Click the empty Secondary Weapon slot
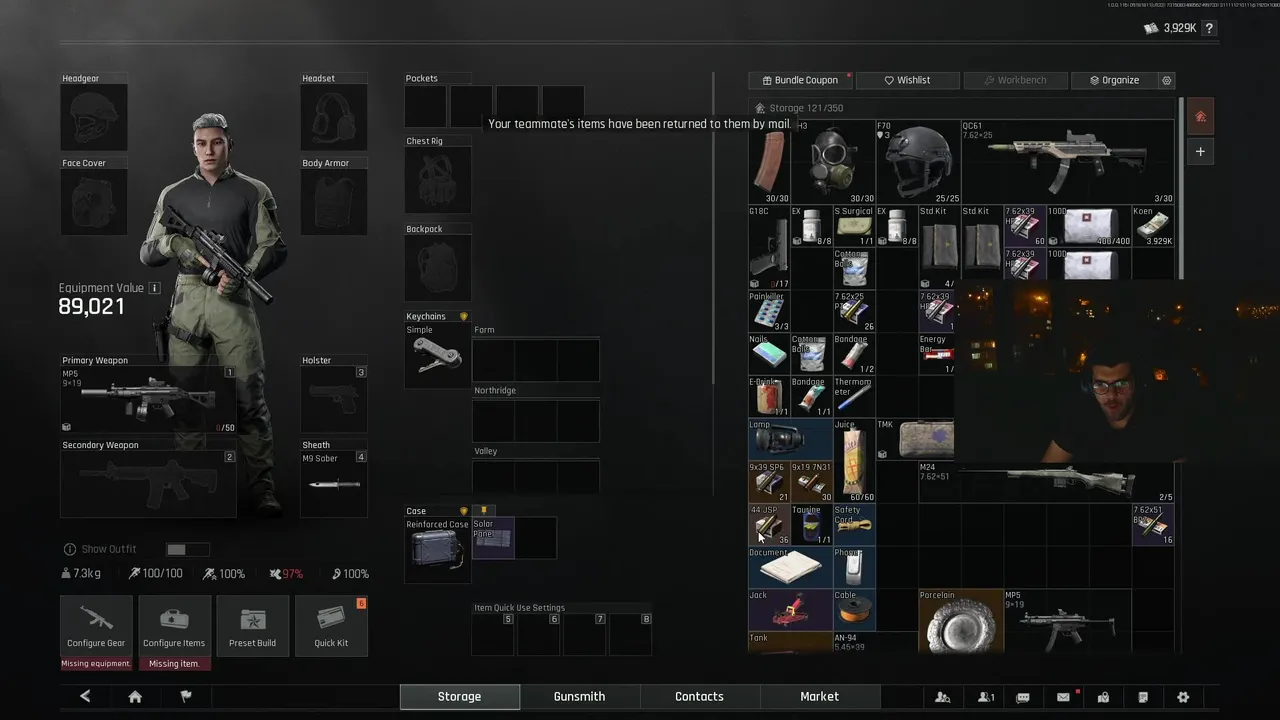The image size is (1280, 720). click(x=148, y=484)
